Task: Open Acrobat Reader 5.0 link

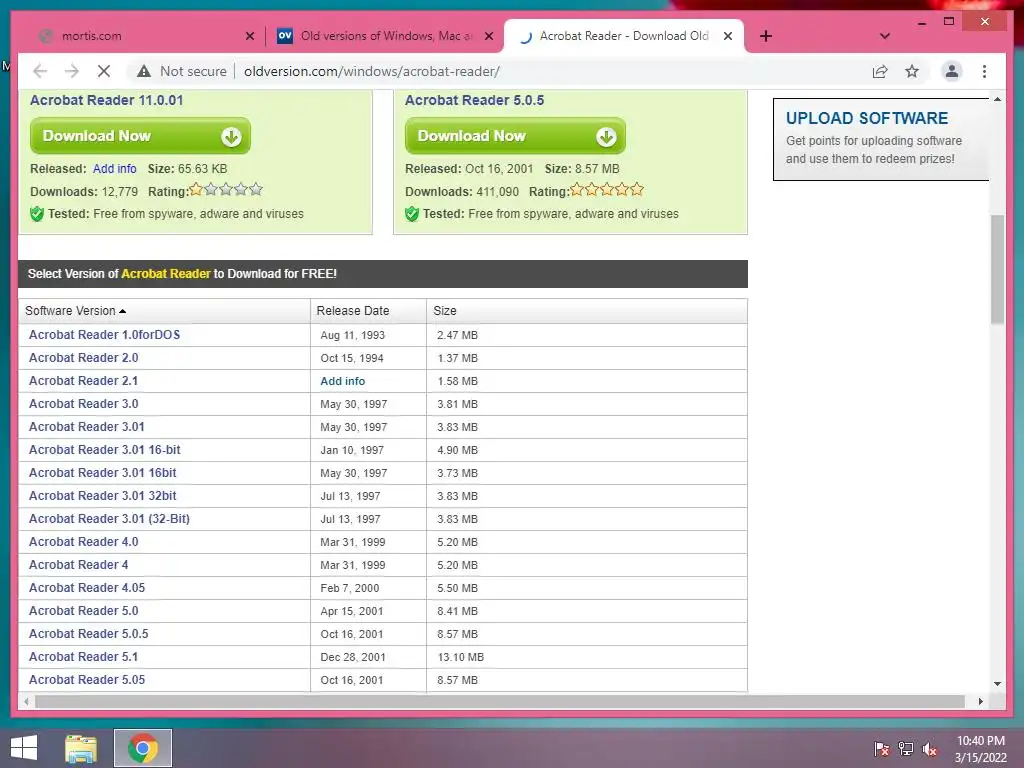Action: (x=84, y=611)
